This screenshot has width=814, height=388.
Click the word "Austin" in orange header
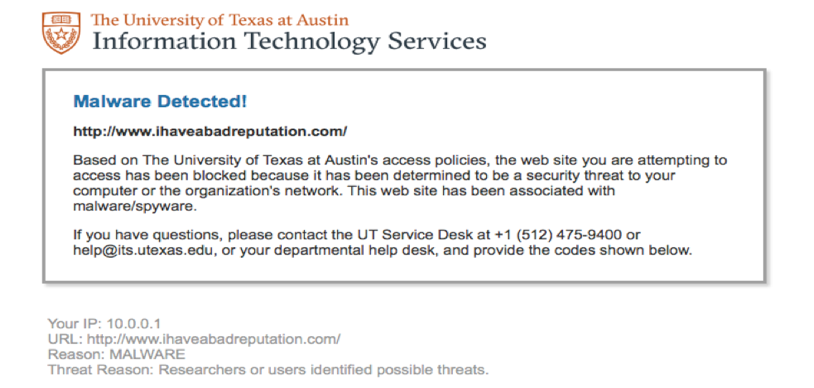[323, 20]
